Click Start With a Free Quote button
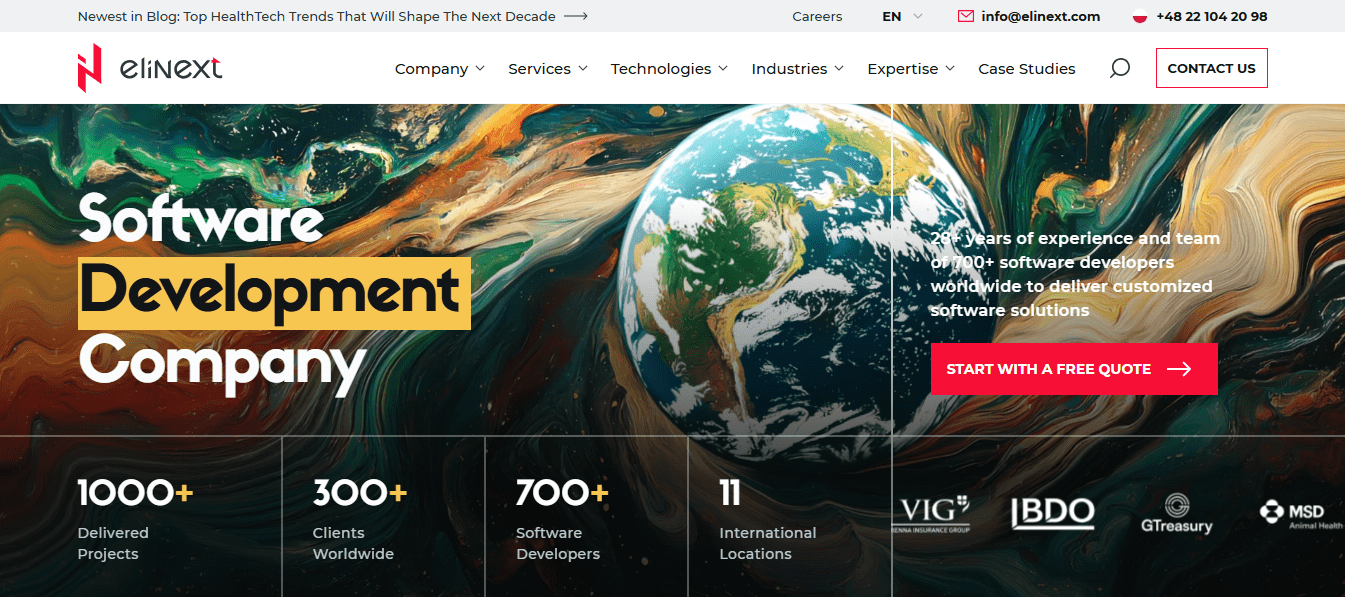 pos(1073,369)
